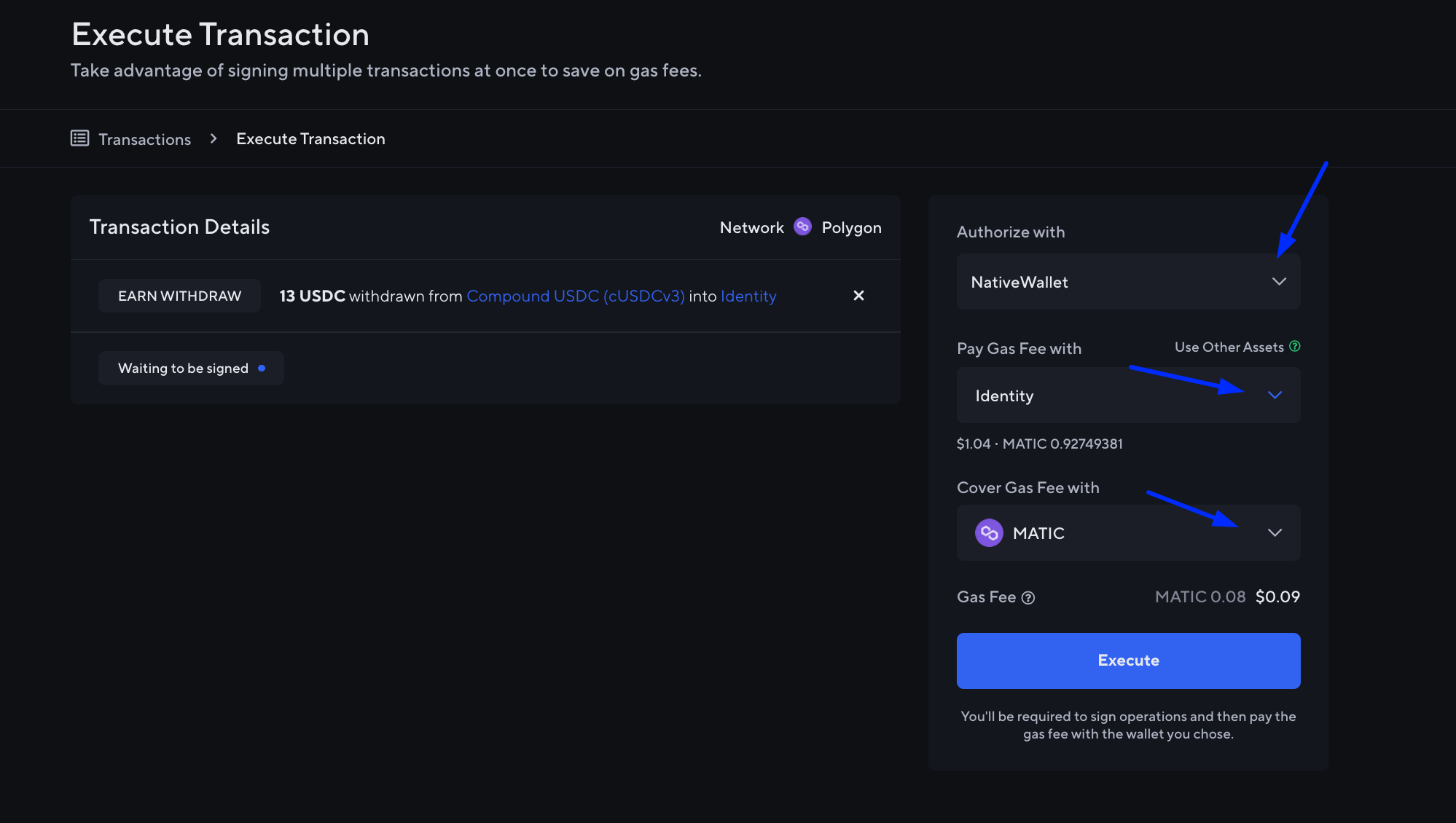Click the MATIC 0.92749381 fee amount
Image resolution: width=1456 pixels, height=823 pixels.
1062,443
